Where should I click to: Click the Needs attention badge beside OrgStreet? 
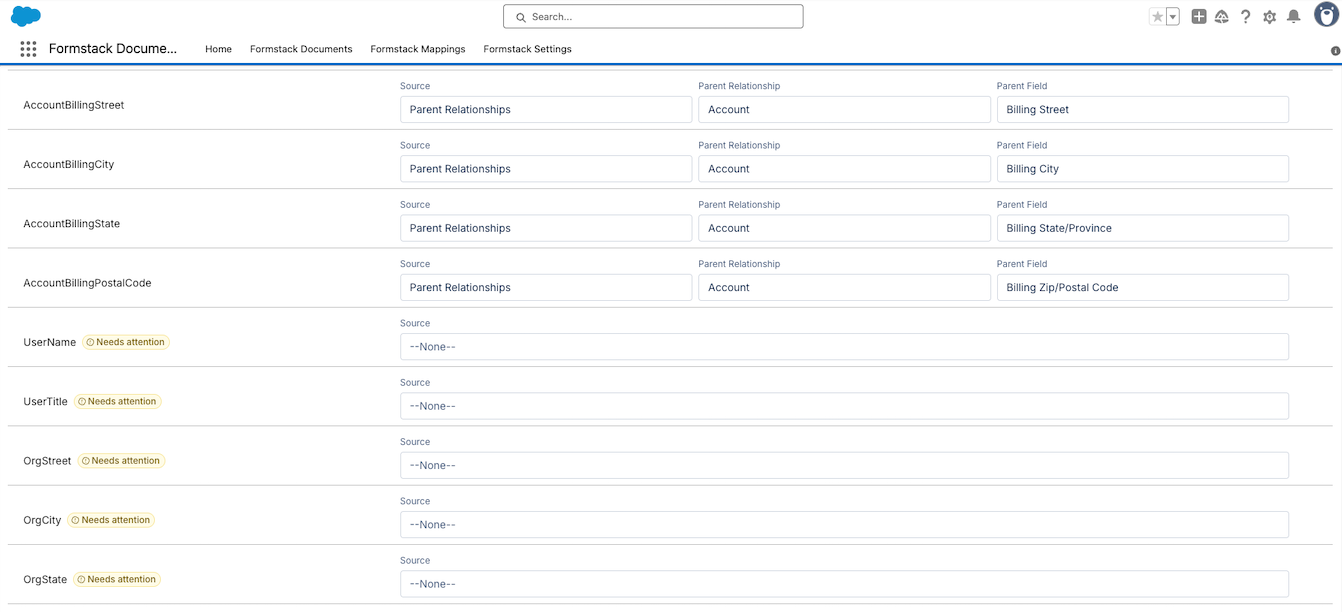coord(121,460)
